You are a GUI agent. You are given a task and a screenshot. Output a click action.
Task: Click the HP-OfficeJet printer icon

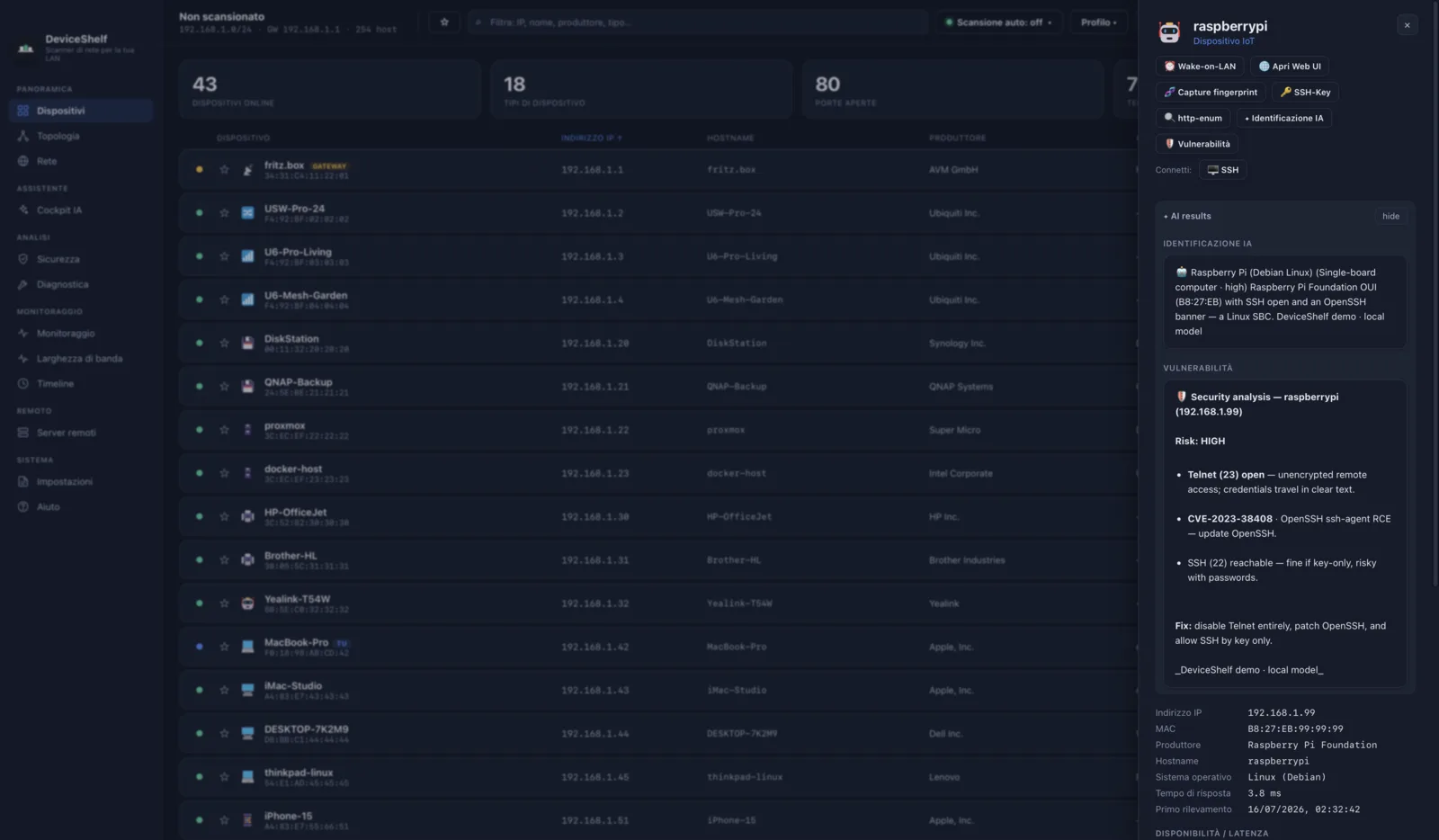coord(247,516)
